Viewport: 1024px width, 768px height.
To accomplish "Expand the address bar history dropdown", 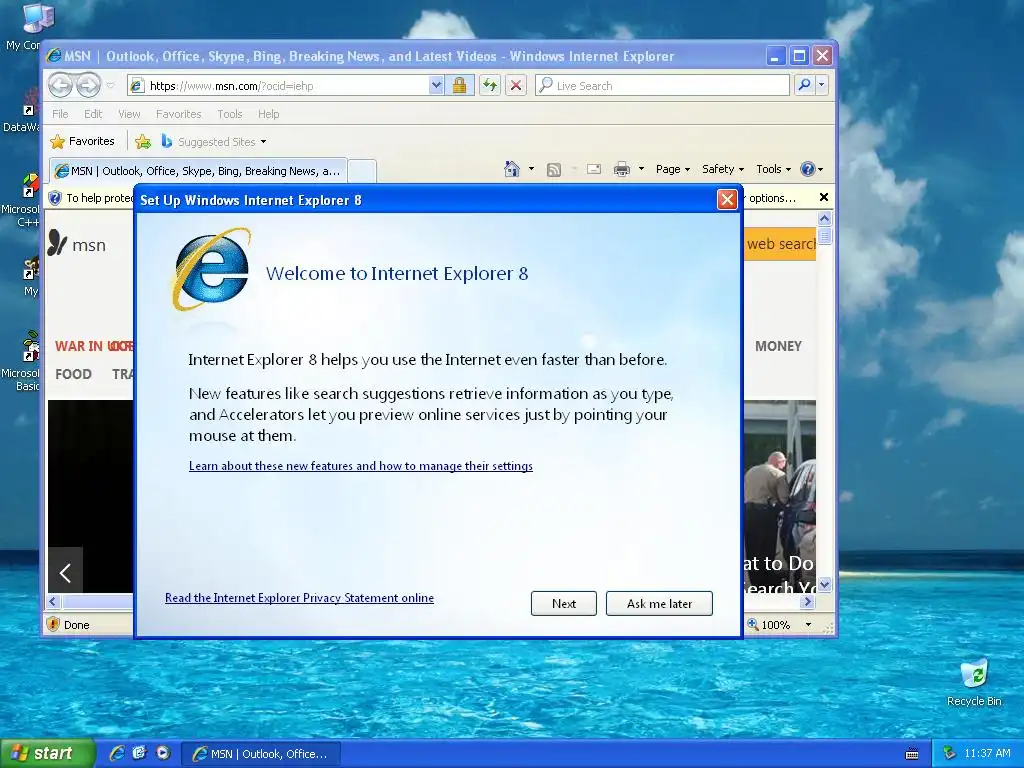I will 436,86.
